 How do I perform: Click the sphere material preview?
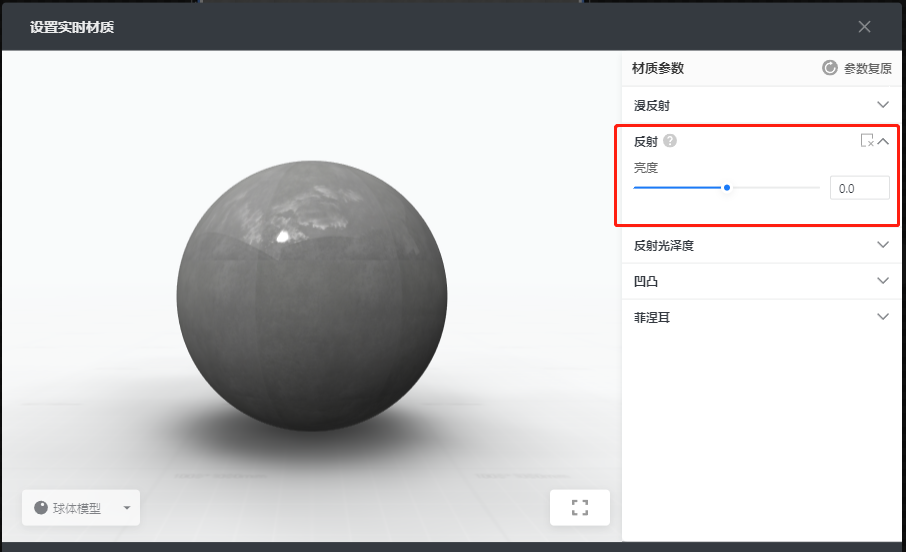pos(312,296)
